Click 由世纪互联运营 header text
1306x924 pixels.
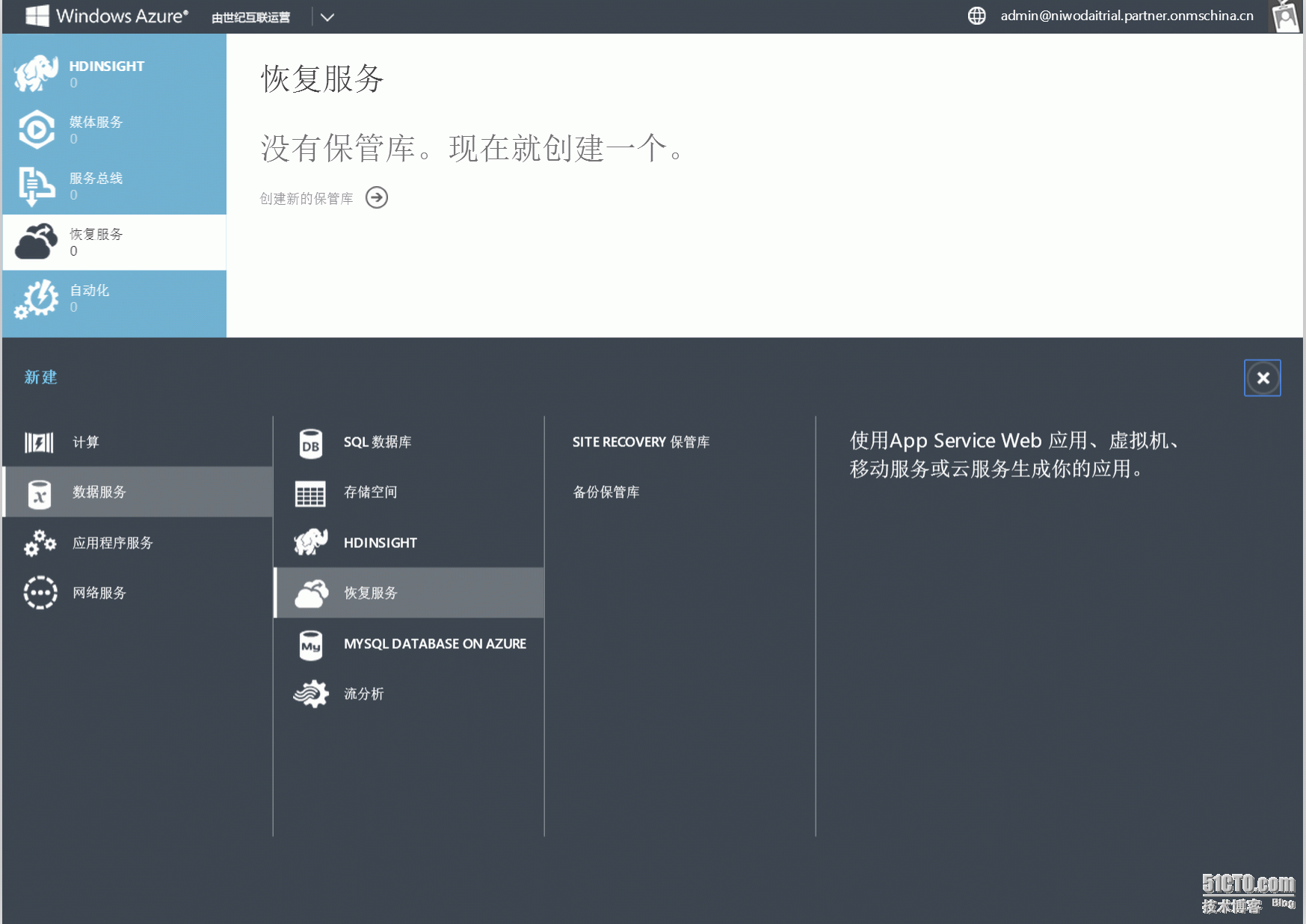click(x=251, y=17)
